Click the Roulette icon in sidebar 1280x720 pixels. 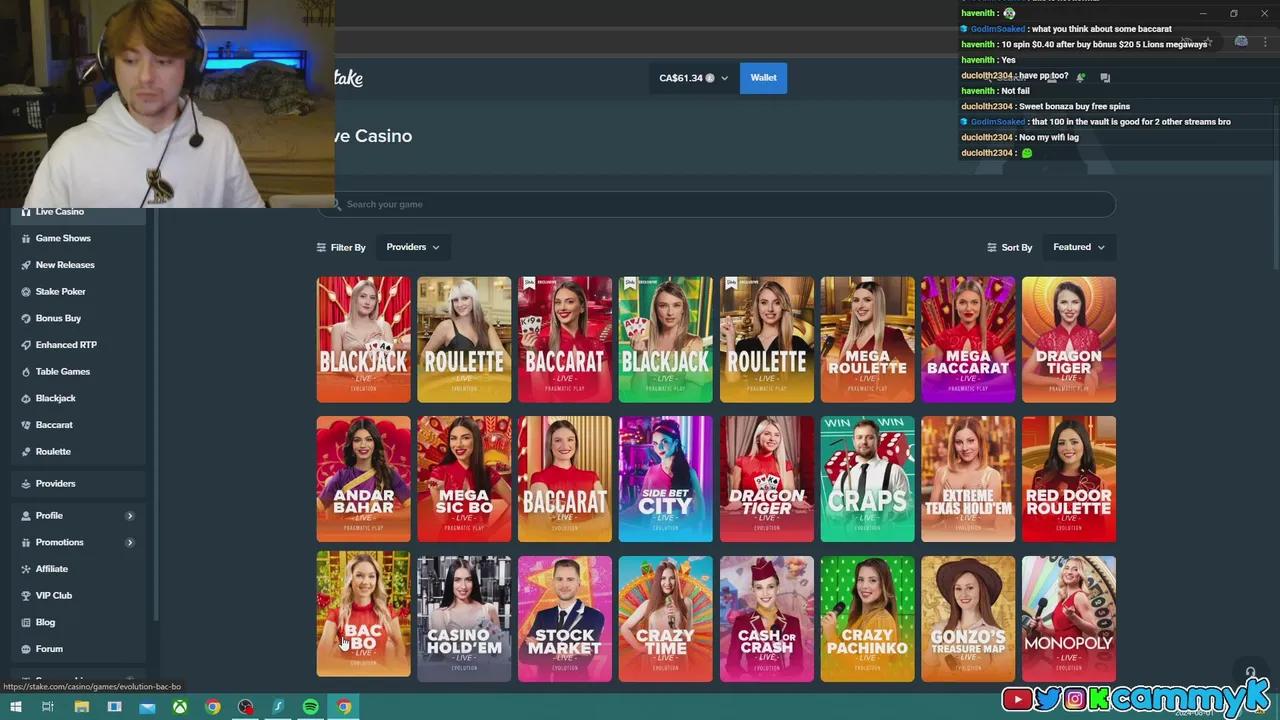click(26, 452)
